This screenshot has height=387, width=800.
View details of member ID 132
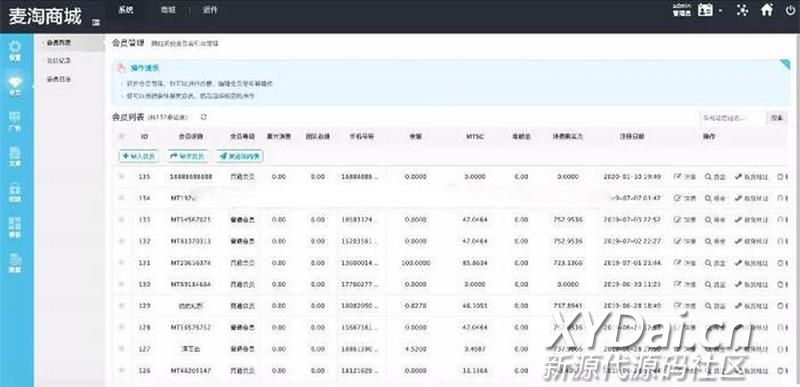[x=715, y=241]
